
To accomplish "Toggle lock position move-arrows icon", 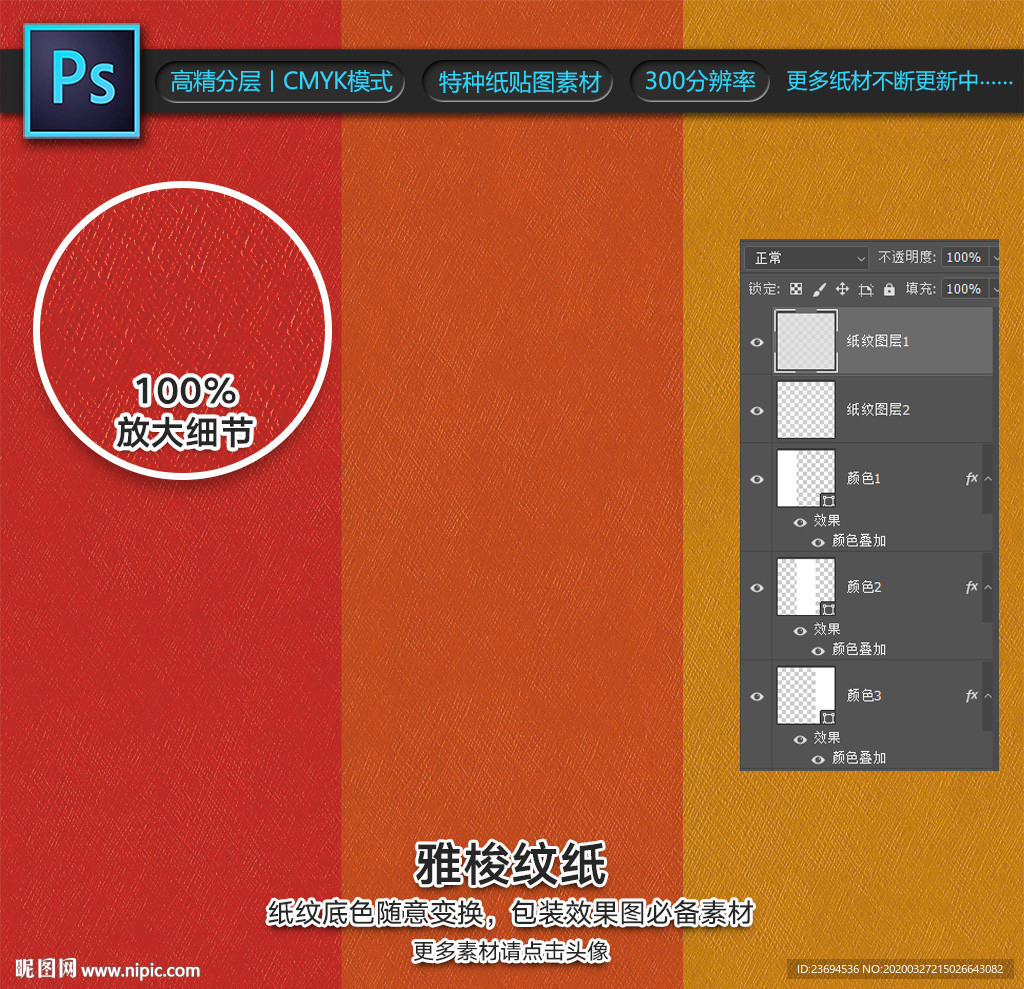I will [x=842, y=289].
